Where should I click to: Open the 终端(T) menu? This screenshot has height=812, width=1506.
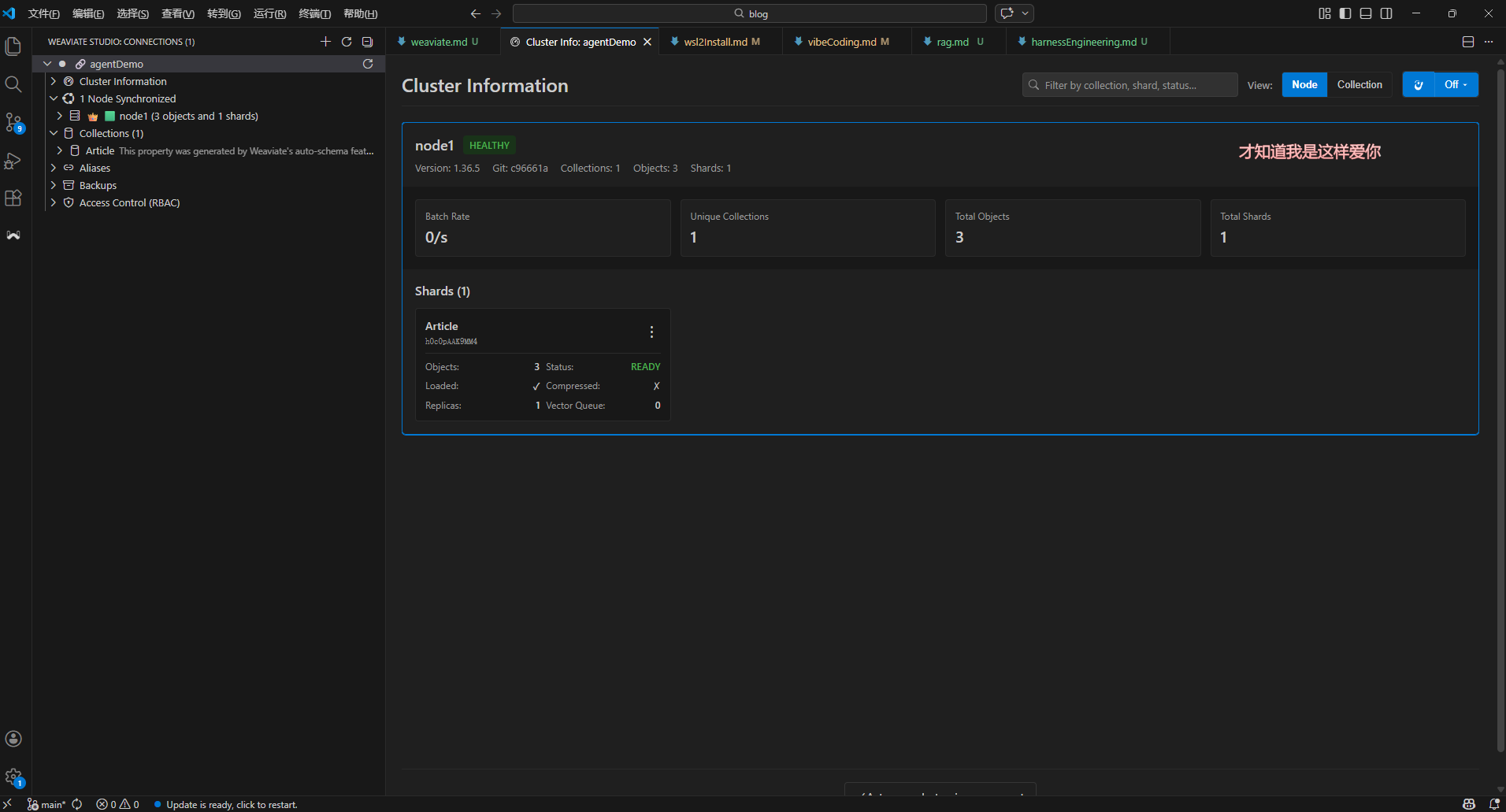315,13
